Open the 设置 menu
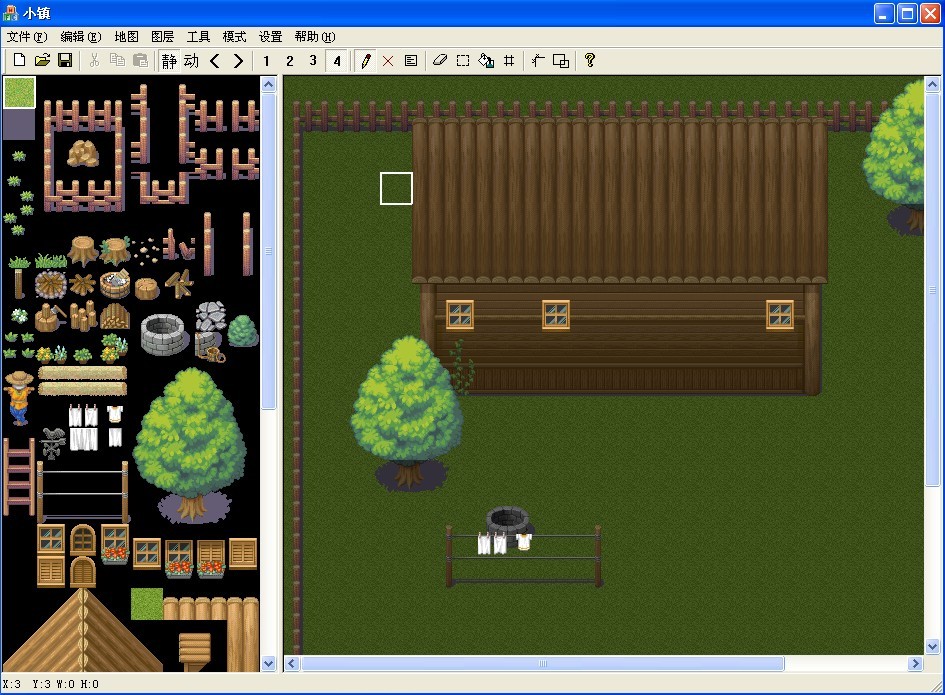 [x=271, y=37]
